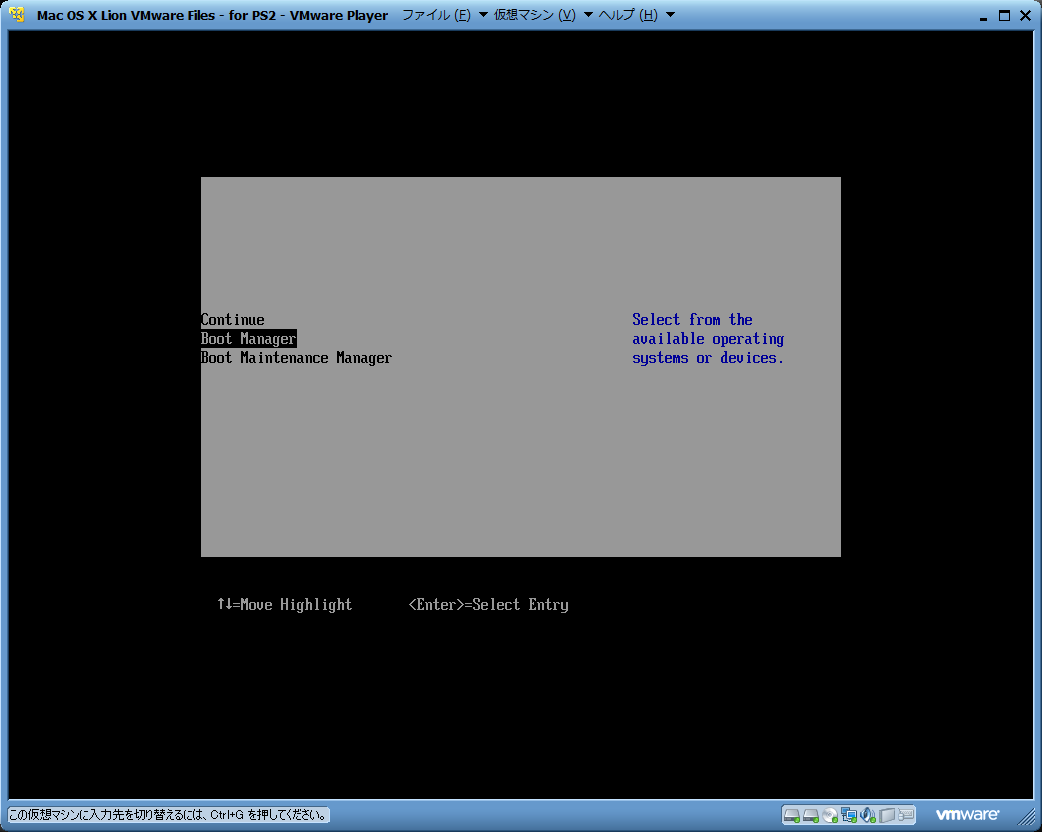Click the sound card speaker icon

(868, 815)
